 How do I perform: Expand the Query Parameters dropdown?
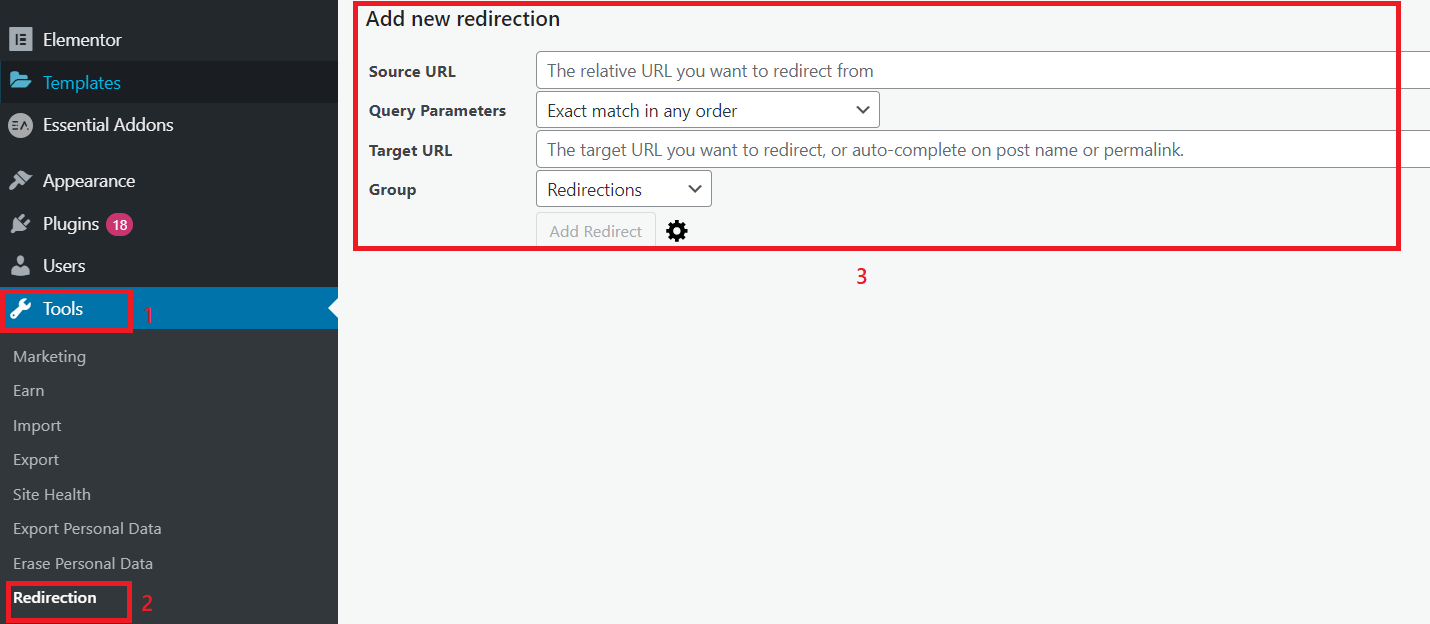tap(707, 110)
